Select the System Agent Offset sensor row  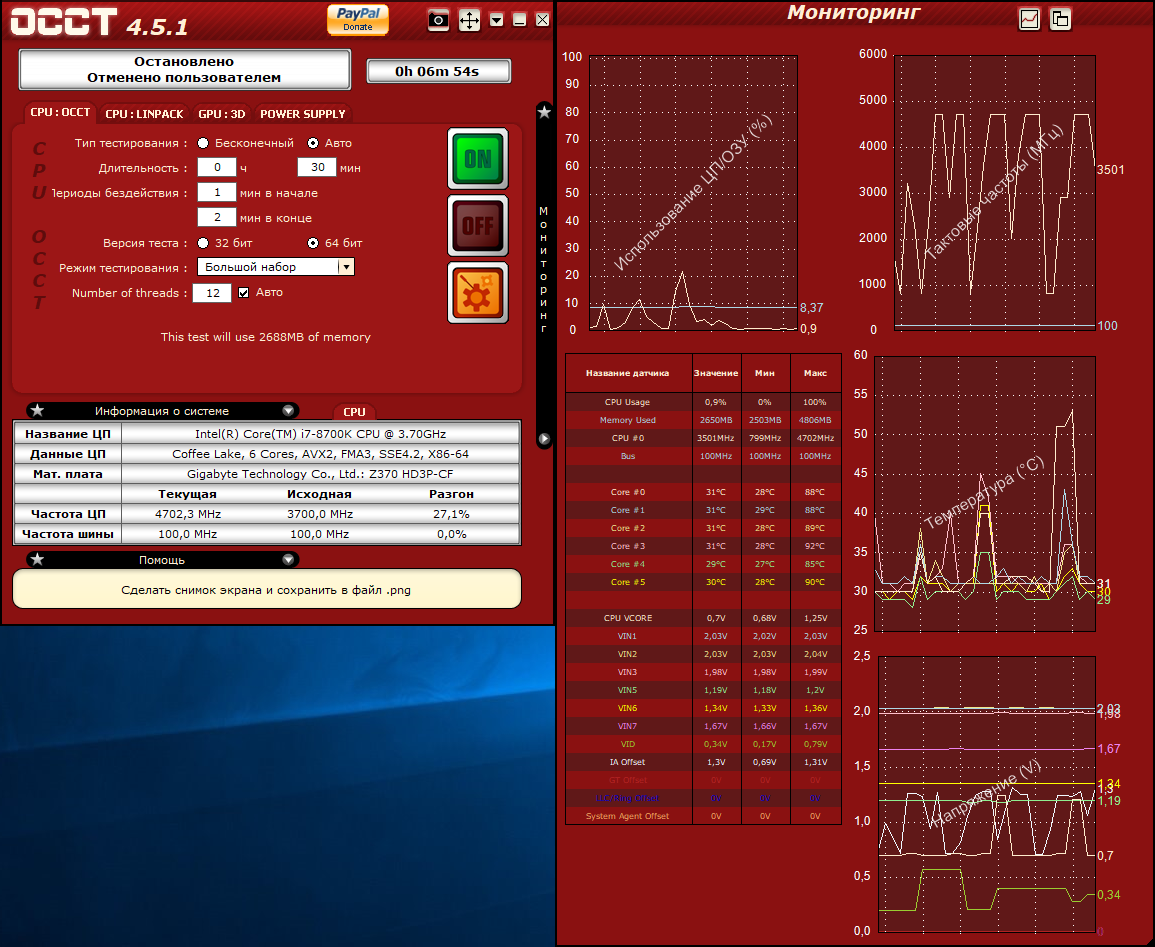[703, 816]
